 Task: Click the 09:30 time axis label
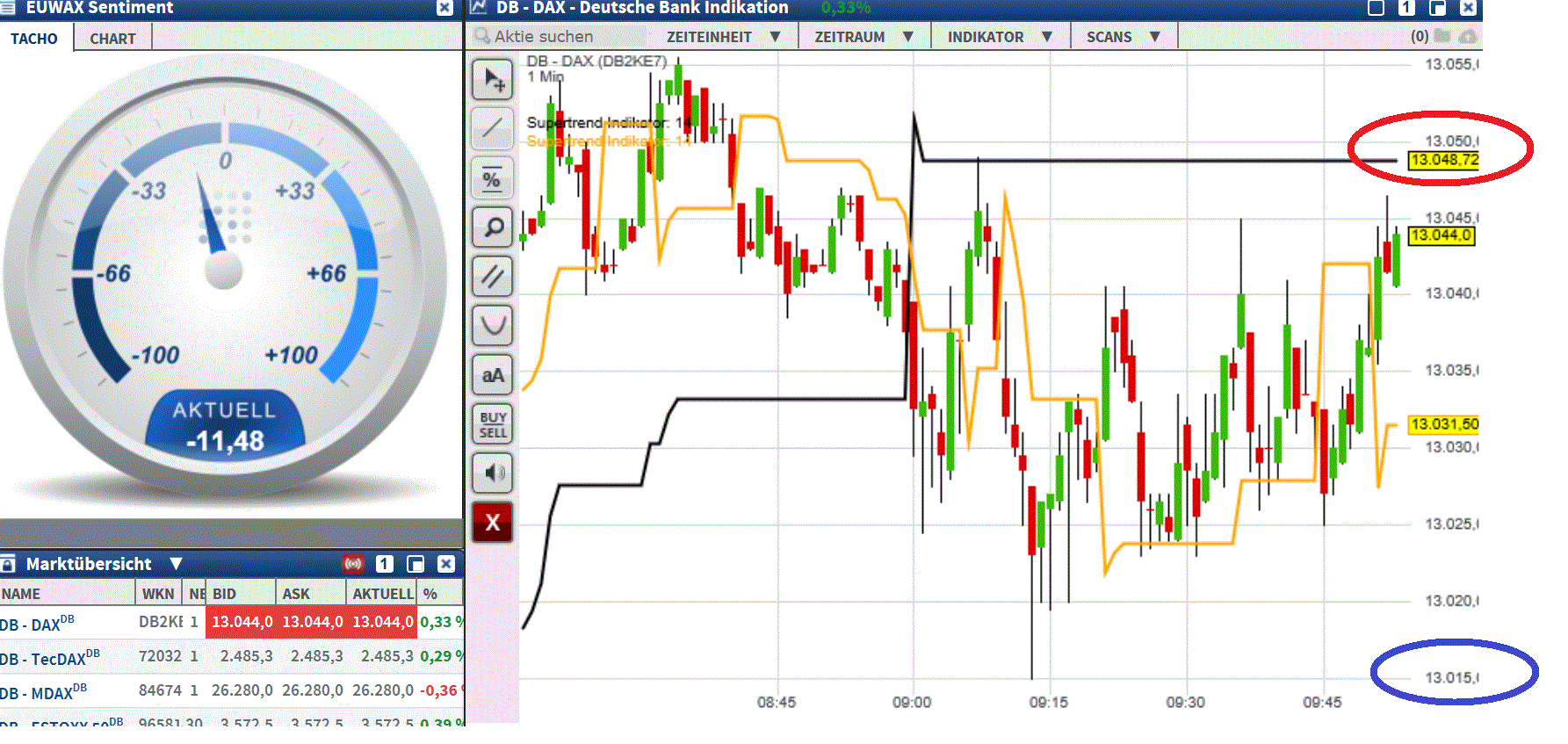coord(1185,703)
